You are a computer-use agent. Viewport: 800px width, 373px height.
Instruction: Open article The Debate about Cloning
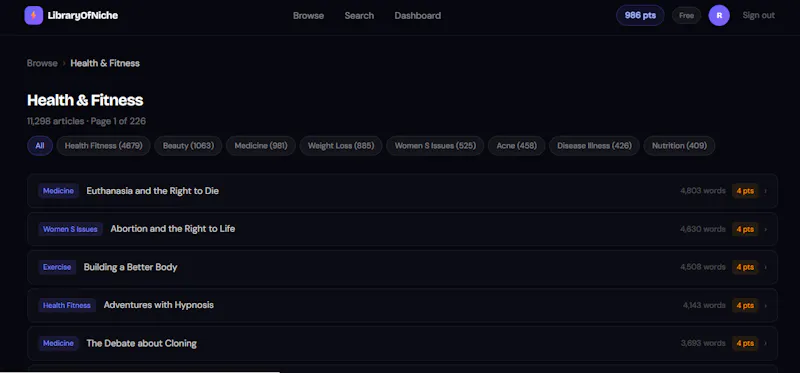pos(402,343)
